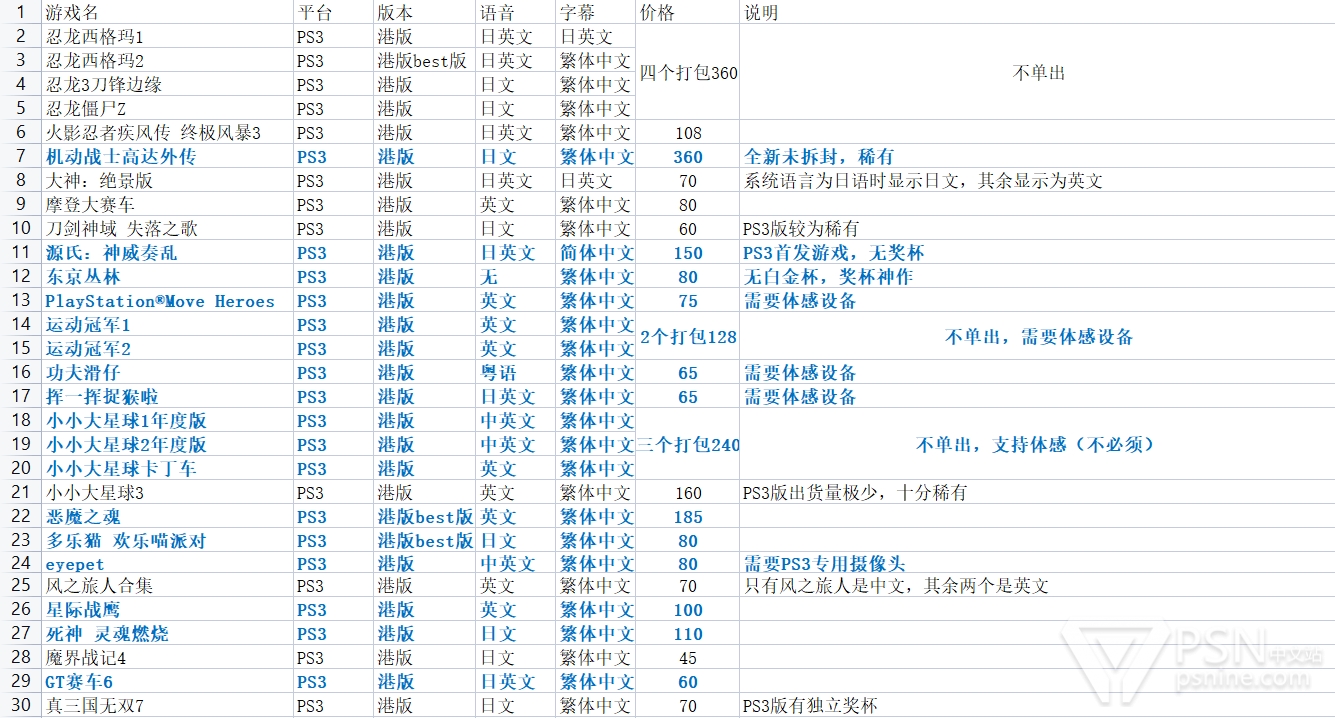Image resolution: width=1335 pixels, height=718 pixels.
Task: Select the 源氏：神威奏乱 cell
Action: pyautogui.click(x=168, y=252)
